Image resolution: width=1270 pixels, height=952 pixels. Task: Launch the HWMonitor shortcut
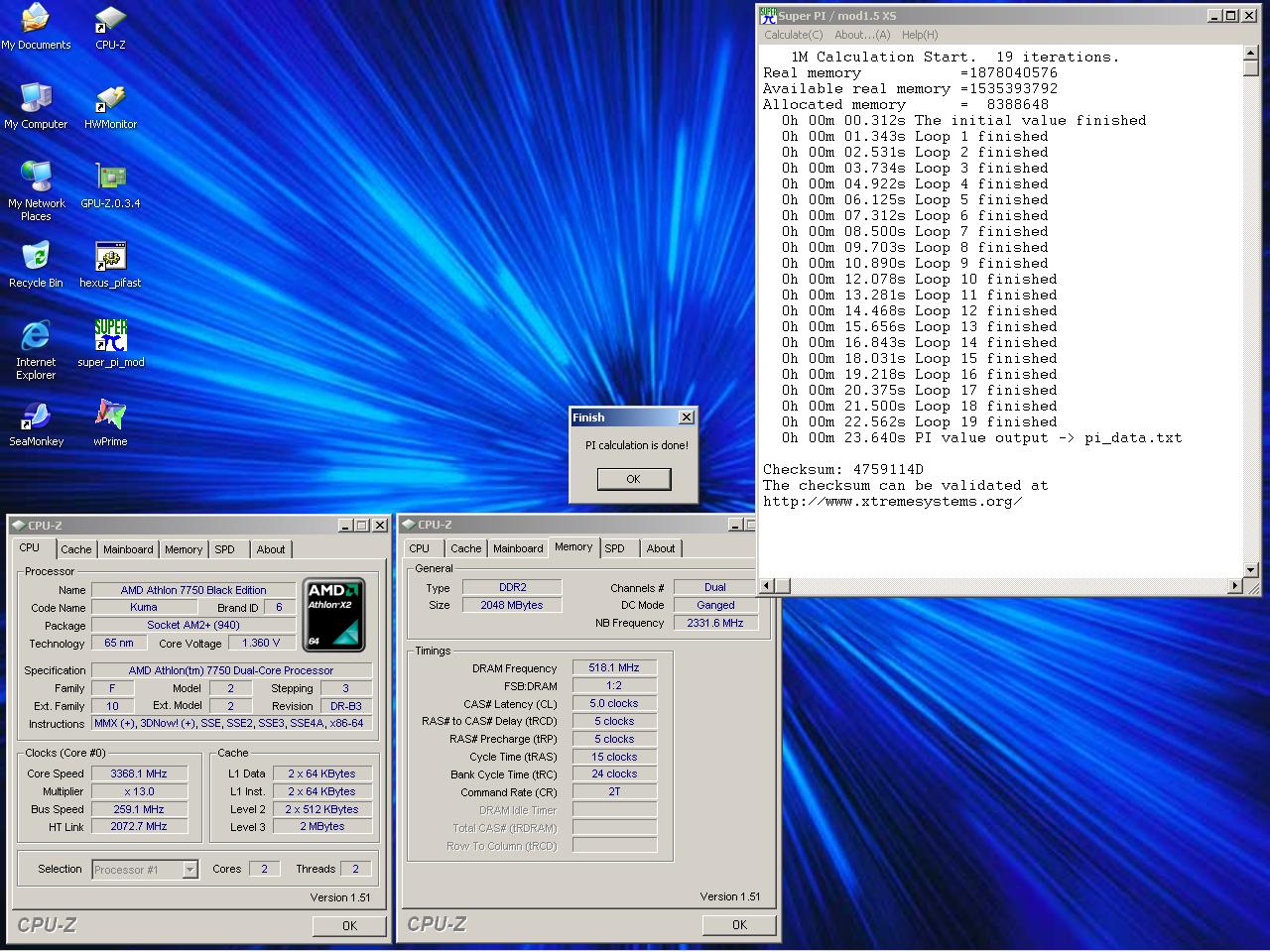(110, 106)
